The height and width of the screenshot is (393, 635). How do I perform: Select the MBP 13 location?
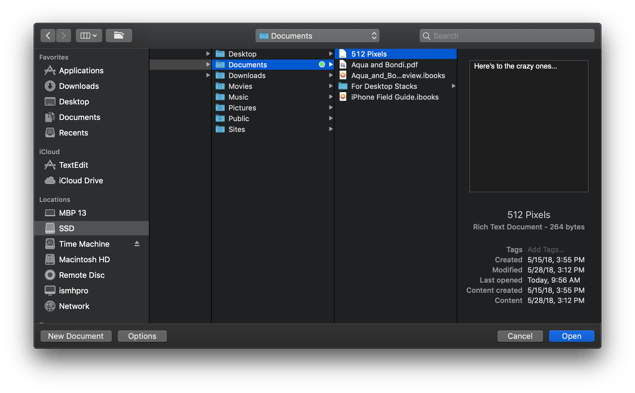tap(92, 213)
